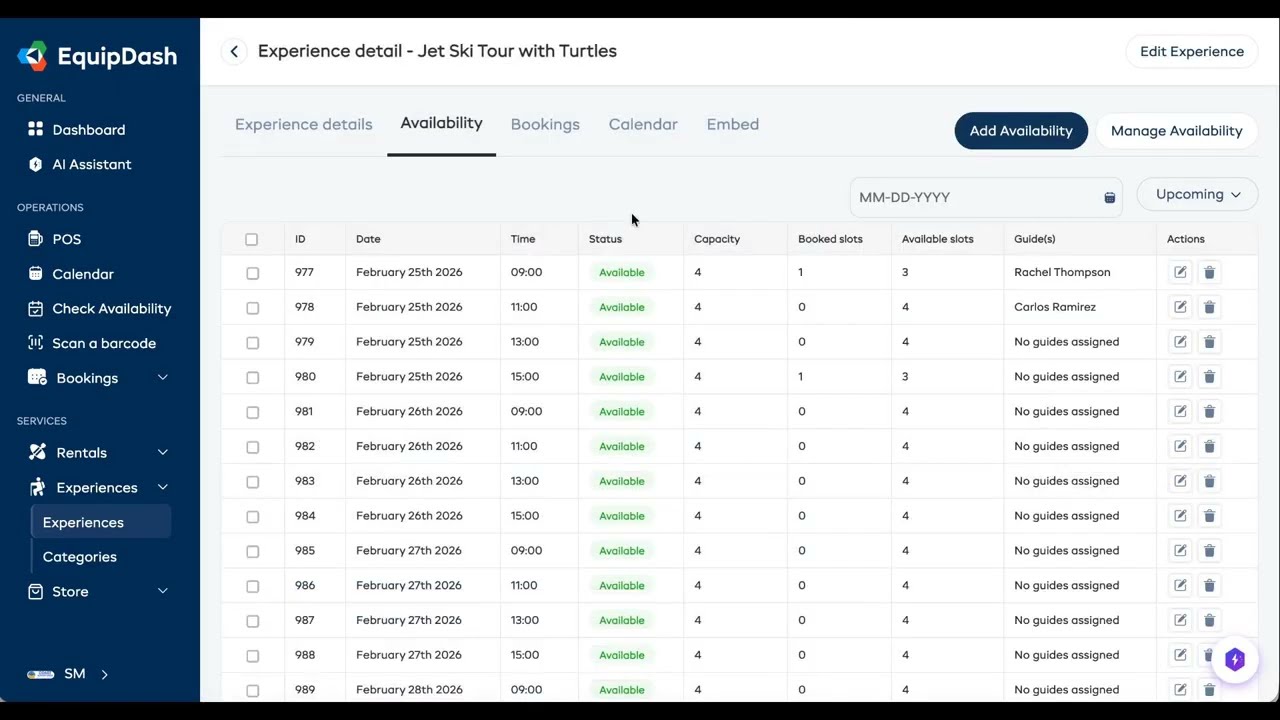The height and width of the screenshot is (720, 1280).
Task: Delete availability row 977
Action: (1209, 272)
